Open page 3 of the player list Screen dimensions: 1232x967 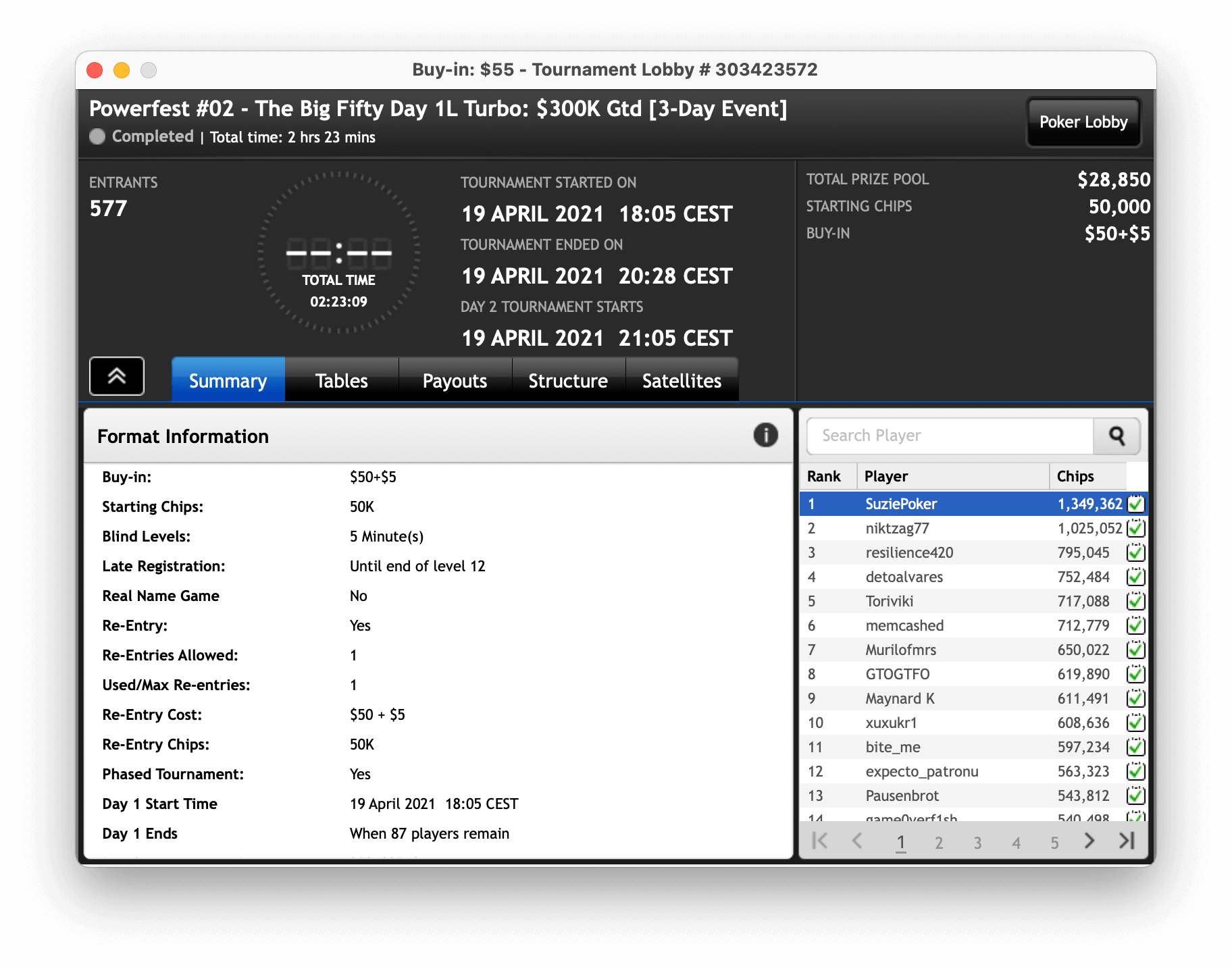tap(977, 842)
